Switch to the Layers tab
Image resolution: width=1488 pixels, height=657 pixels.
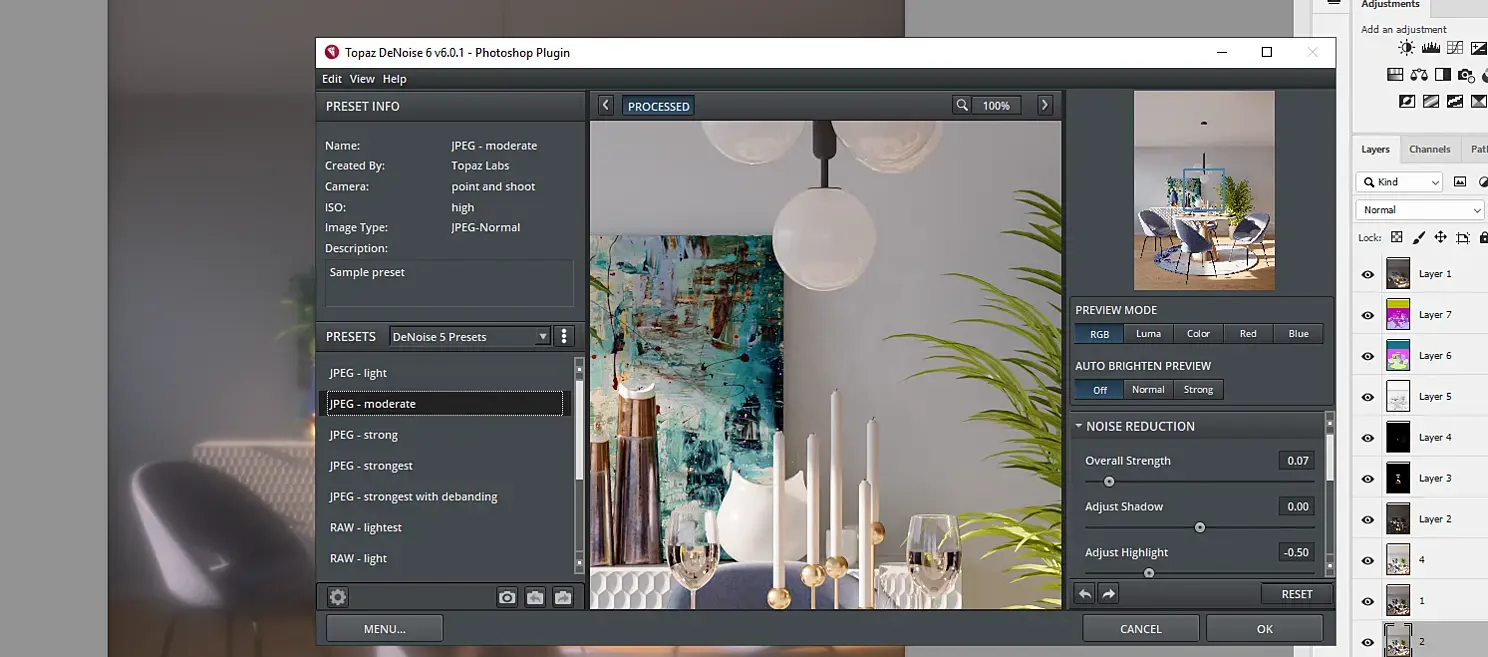1375,149
